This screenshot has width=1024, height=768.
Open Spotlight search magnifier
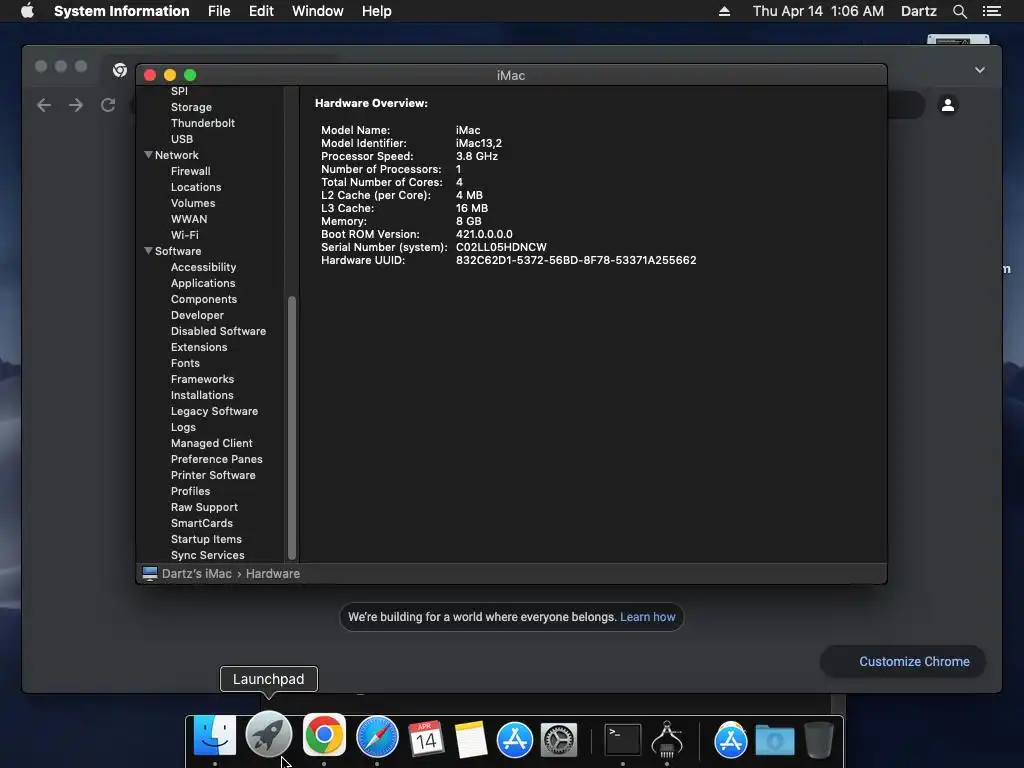(x=959, y=11)
